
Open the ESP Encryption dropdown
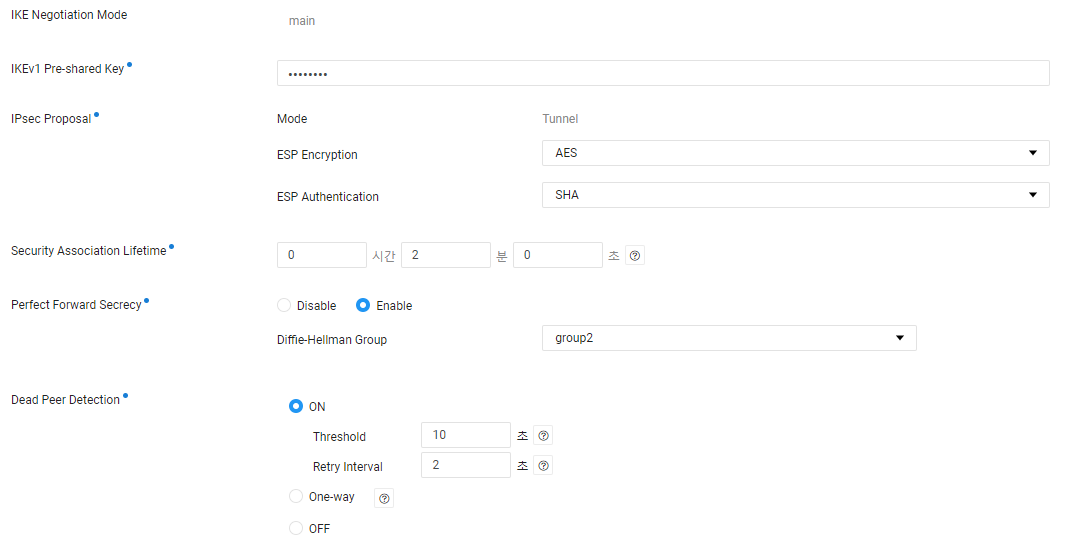point(795,153)
